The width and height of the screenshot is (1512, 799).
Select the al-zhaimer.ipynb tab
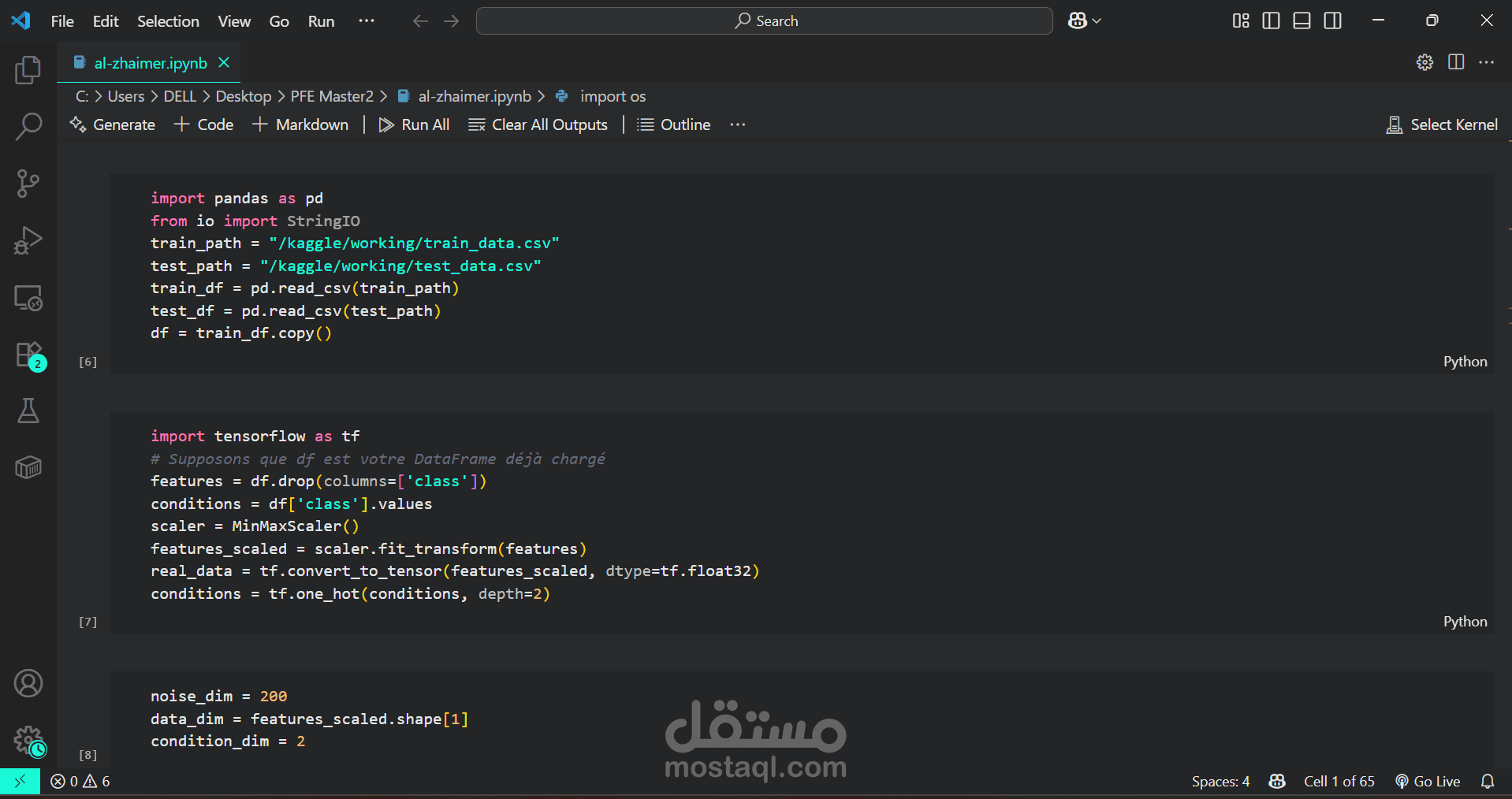click(x=150, y=63)
